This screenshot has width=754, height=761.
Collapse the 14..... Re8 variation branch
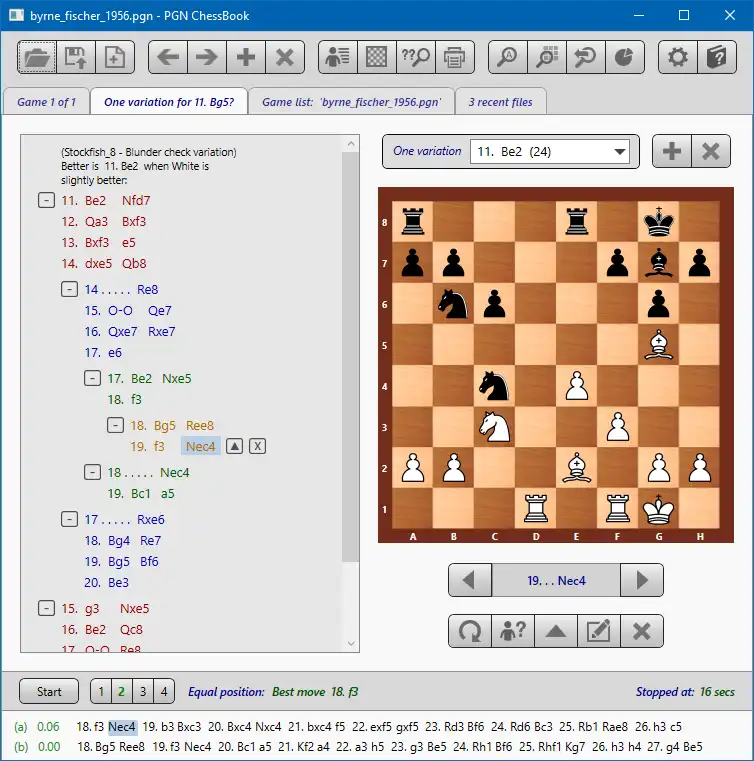coord(69,289)
